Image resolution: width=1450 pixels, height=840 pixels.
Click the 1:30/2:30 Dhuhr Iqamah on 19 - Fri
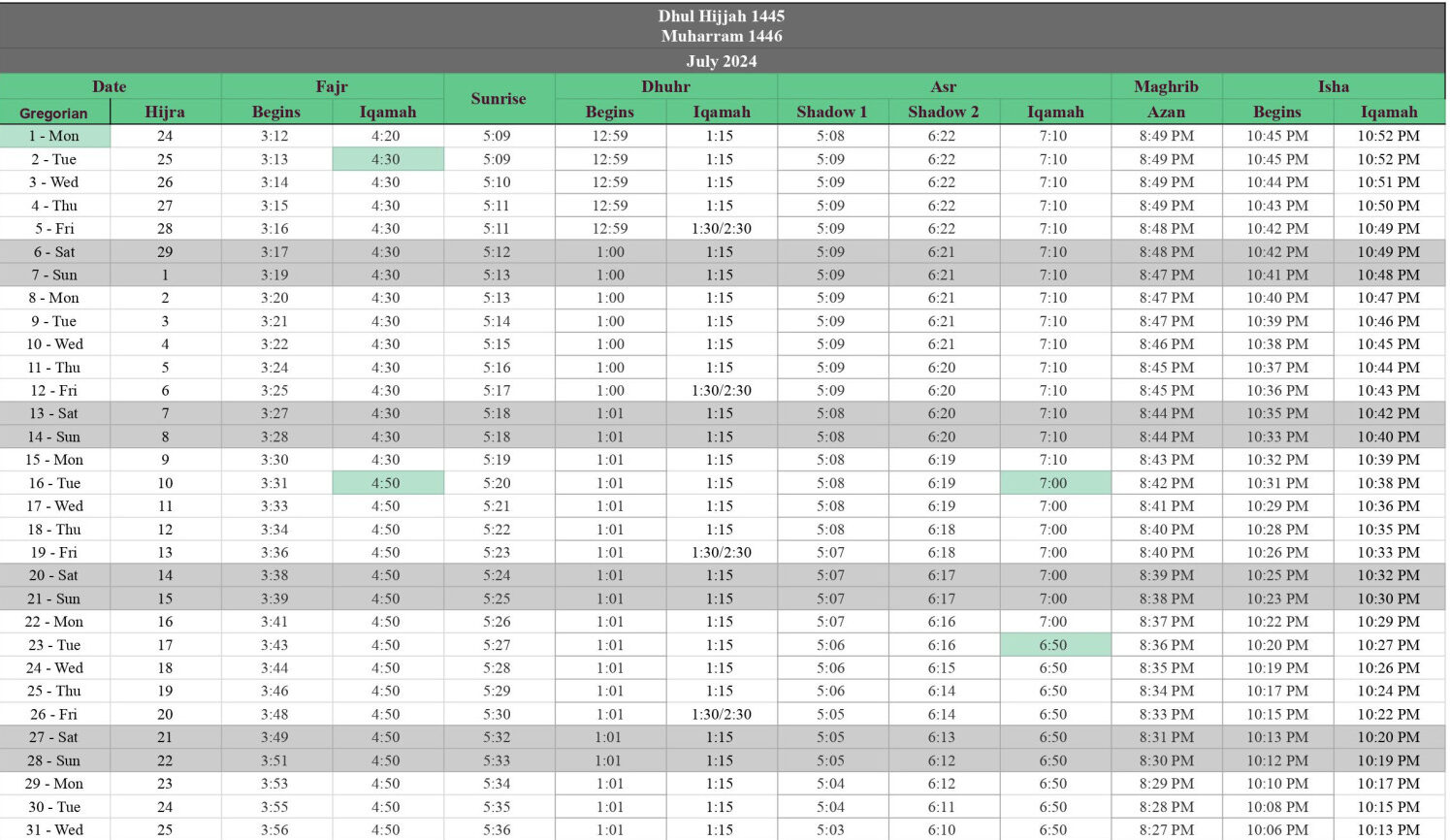point(722,553)
